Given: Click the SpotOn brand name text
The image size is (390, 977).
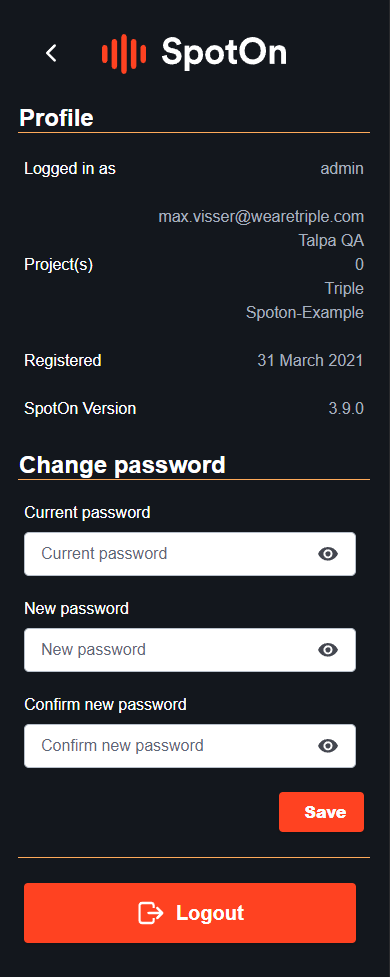Looking at the screenshot, I should (224, 54).
